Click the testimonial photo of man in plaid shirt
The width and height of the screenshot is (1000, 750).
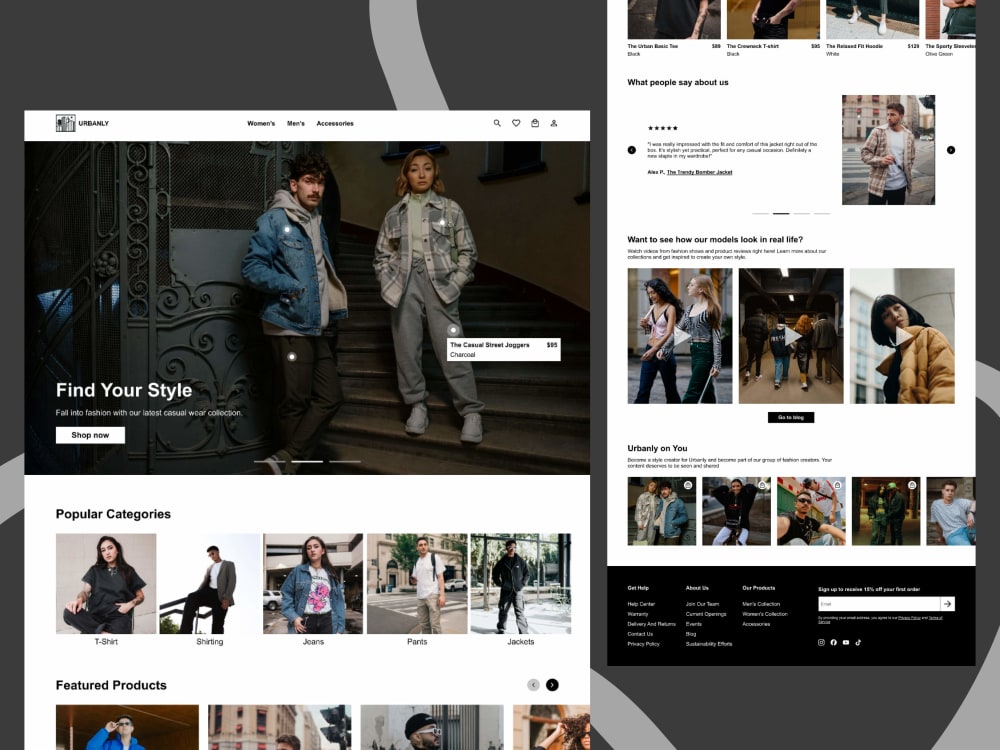point(888,150)
